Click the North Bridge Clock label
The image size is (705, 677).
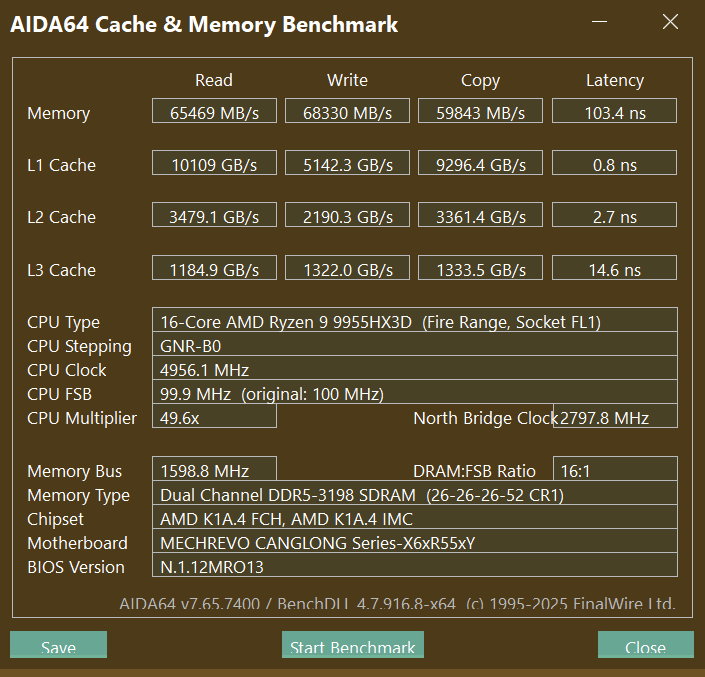(486, 419)
